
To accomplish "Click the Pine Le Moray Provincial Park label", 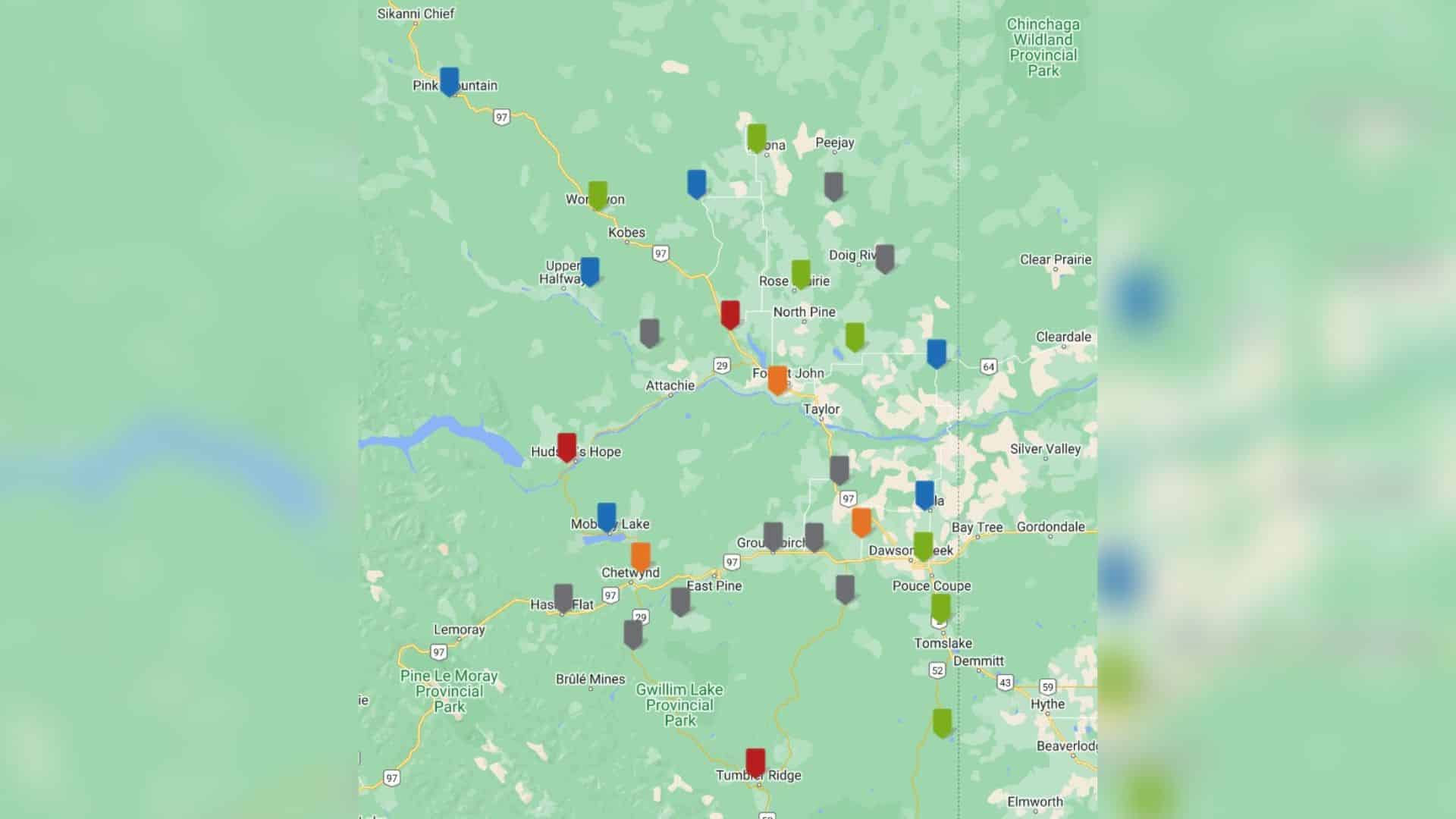I will [449, 691].
